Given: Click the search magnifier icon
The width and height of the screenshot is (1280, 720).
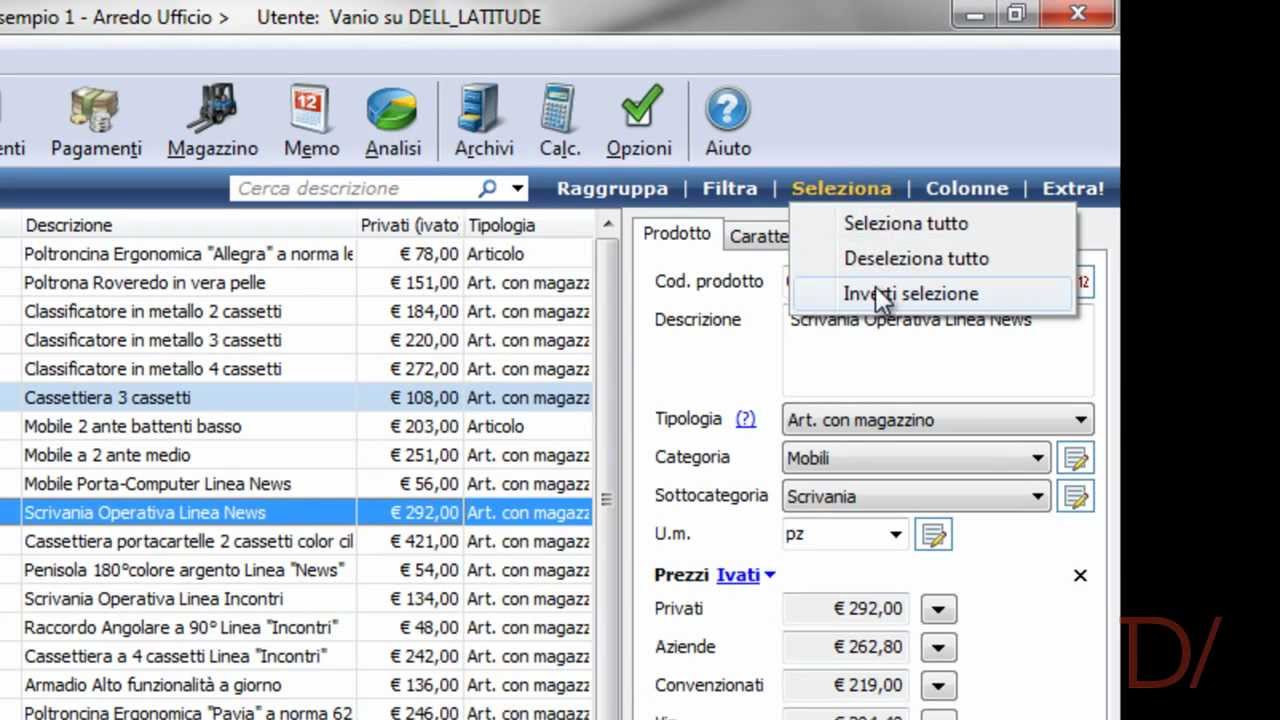Looking at the screenshot, I should 487,188.
